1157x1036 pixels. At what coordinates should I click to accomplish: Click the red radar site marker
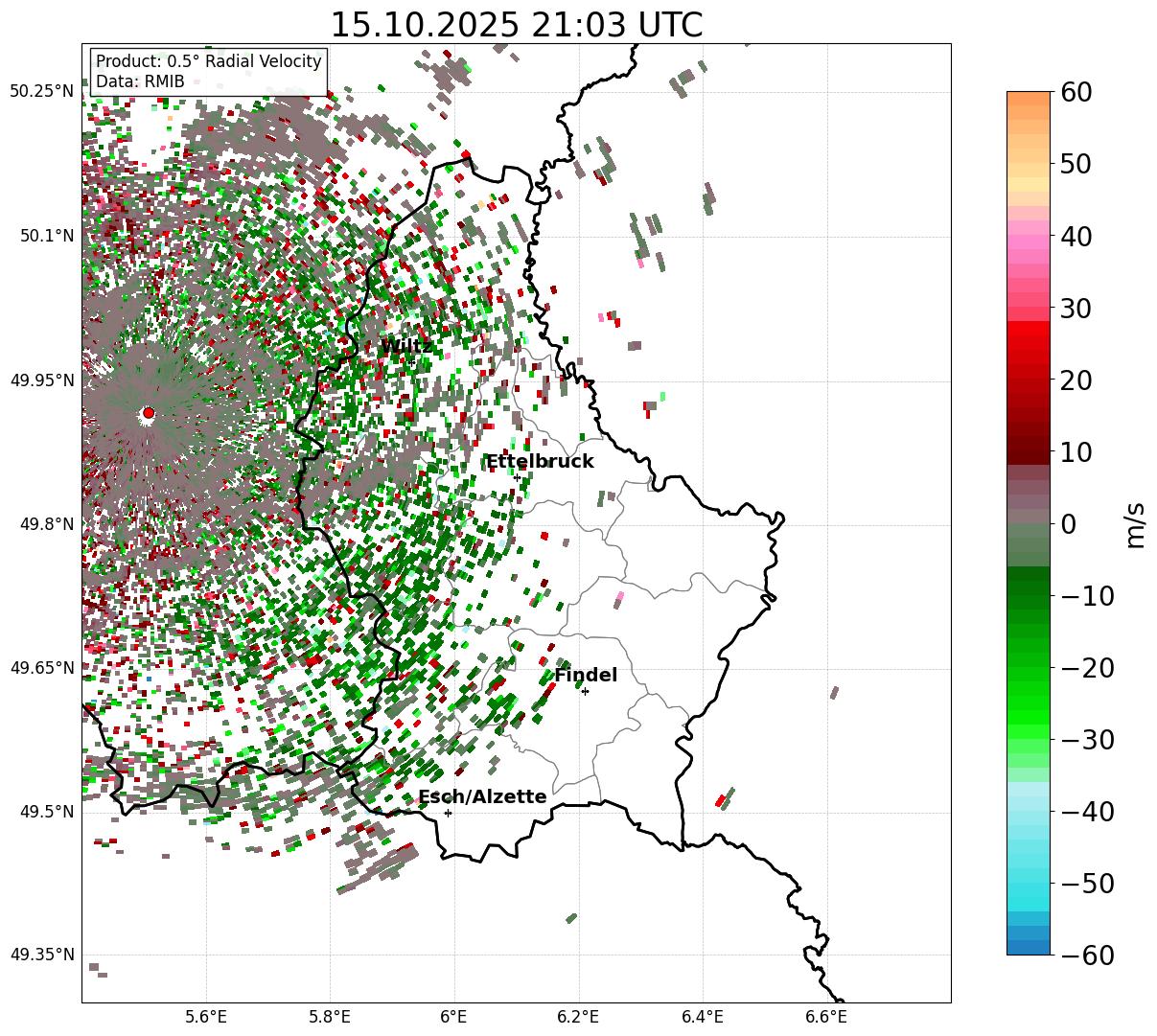[148, 413]
